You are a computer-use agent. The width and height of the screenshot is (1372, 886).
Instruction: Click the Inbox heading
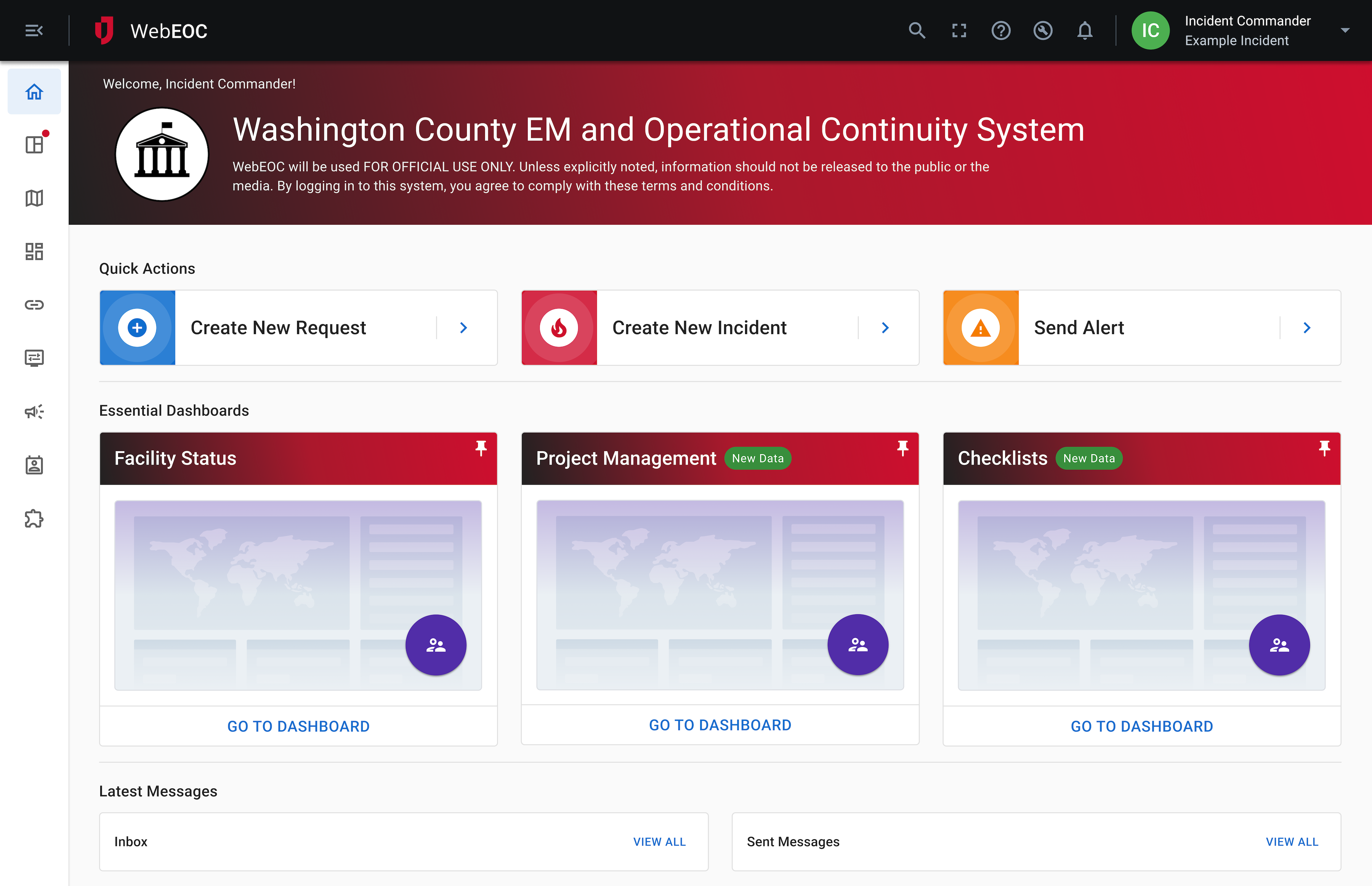(x=131, y=842)
